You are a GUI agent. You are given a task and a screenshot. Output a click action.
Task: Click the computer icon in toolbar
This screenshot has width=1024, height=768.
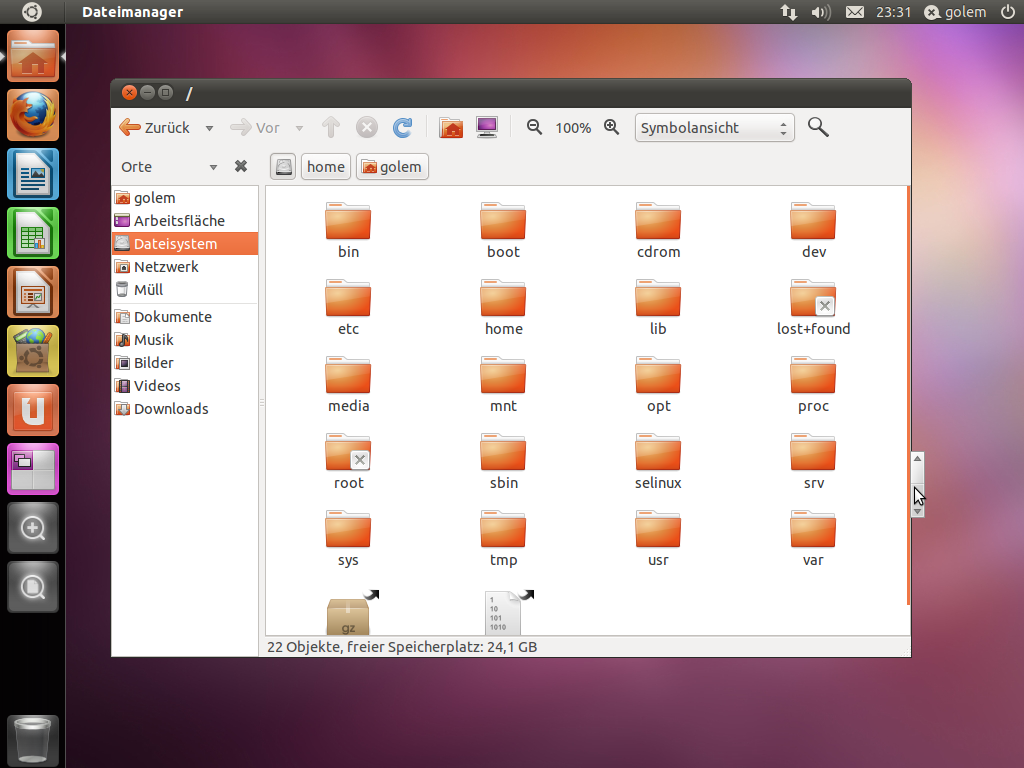coord(487,128)
